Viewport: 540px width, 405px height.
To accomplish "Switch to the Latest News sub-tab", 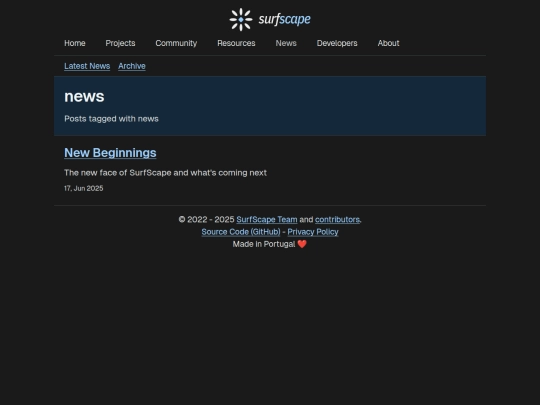I will click(x=87, y=66).
